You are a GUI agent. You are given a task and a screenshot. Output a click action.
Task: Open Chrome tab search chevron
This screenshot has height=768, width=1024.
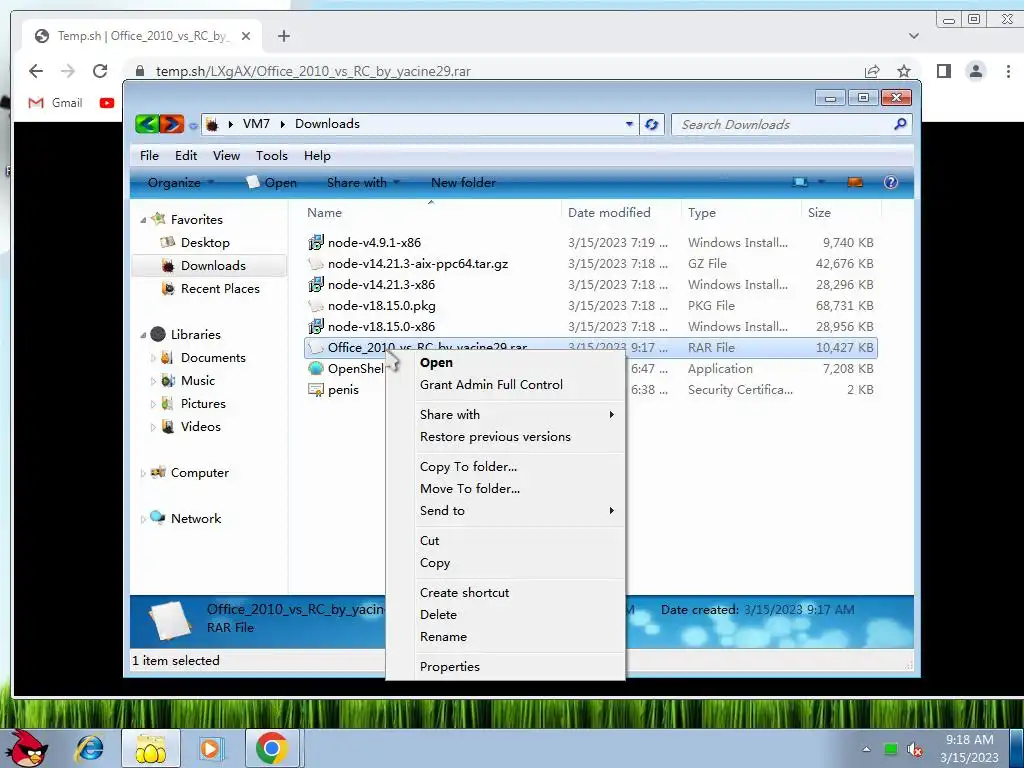pos(914,36)
